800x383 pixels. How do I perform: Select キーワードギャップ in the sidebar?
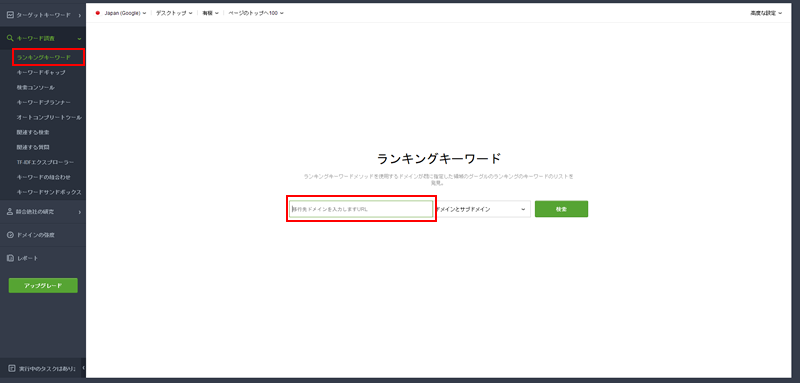[x=41, y=72]
